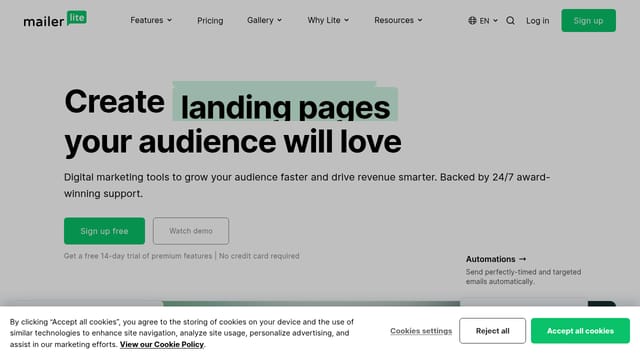Image resolution: width=640 pixels, height=360 pixels.
Task: Click the Watch demo button
Action: (191, 231)
